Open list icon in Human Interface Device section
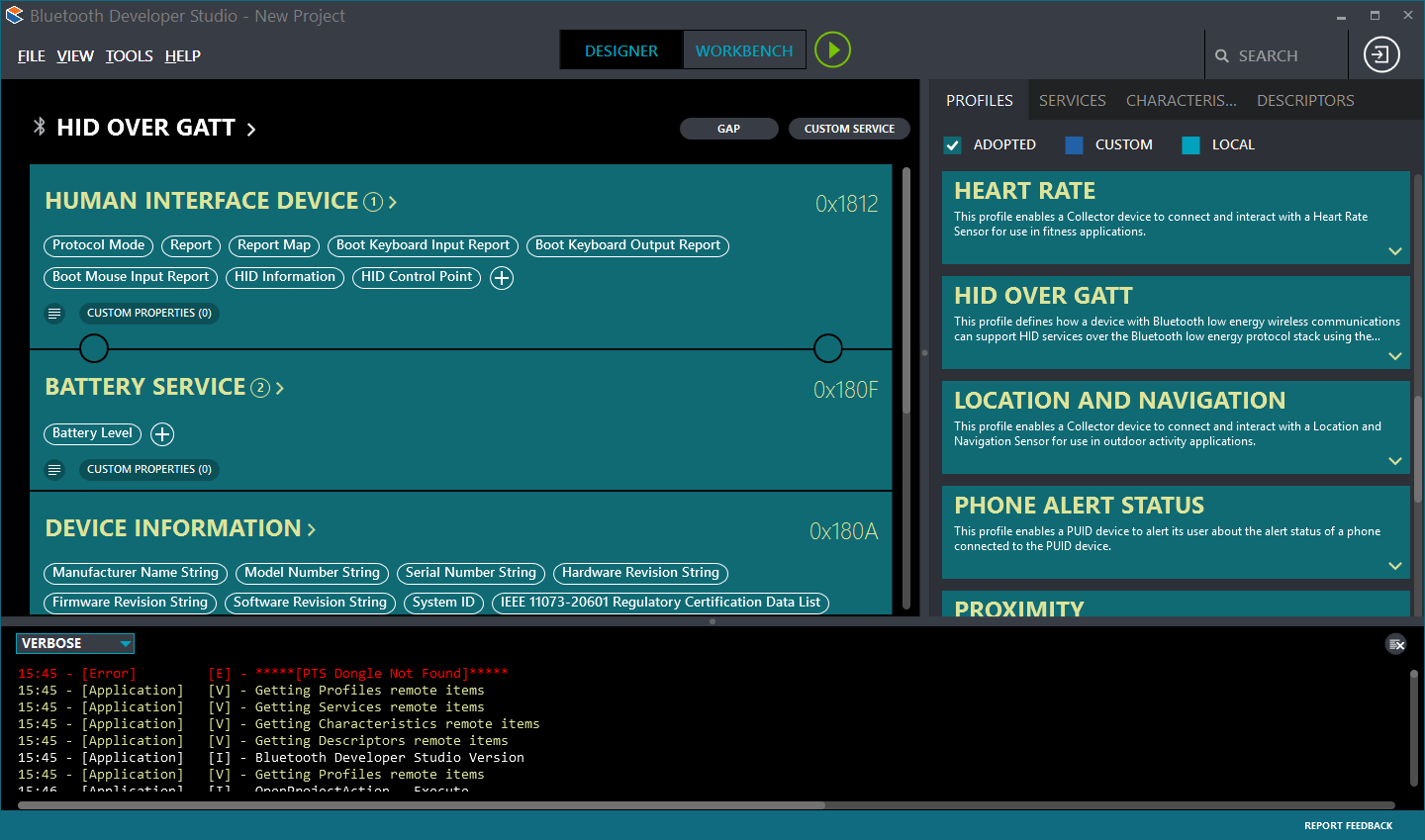Image resolution: width=1425 pixels, height=840 pixels. pos(54,314)
